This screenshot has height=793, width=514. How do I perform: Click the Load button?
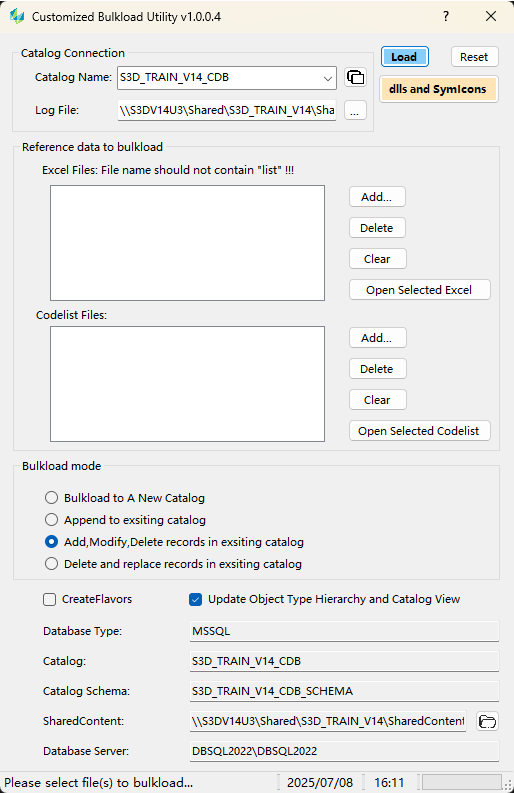point(404,57)
